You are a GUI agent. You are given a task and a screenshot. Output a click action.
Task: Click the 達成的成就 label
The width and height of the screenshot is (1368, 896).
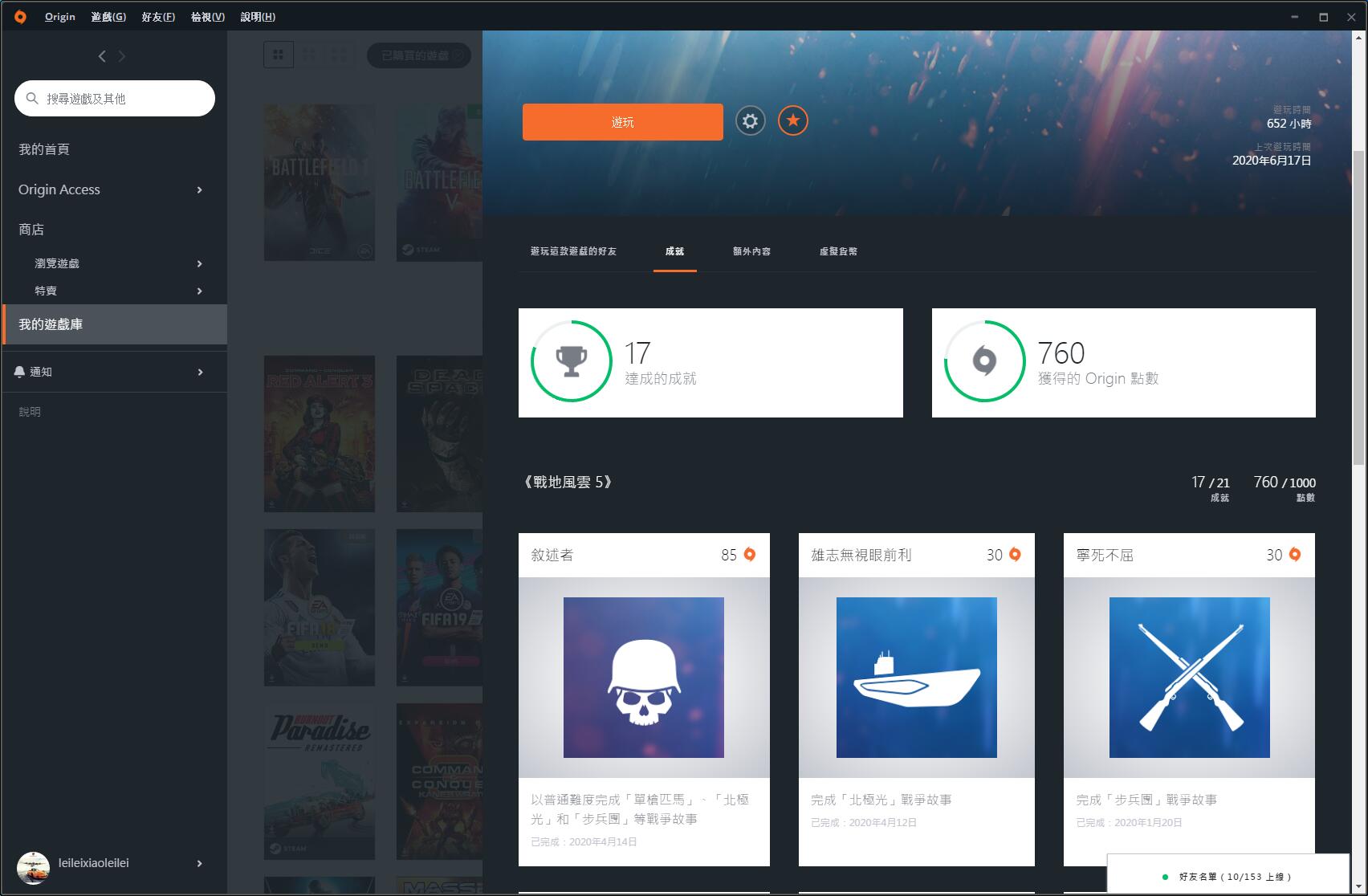coord(661,379)
